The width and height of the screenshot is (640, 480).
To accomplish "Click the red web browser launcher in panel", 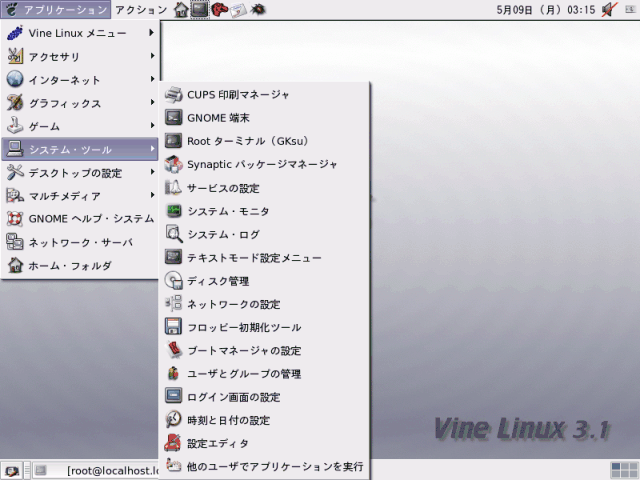I will click(220, 9).
